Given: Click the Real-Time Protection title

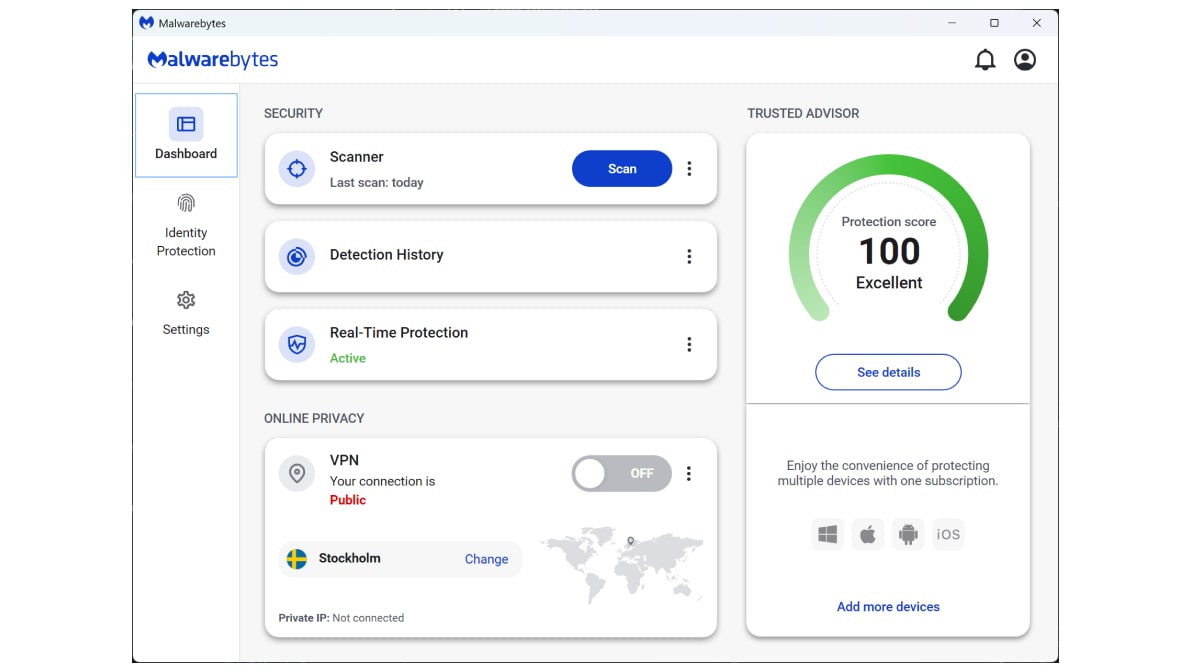Looking at the screenshot, I should 399,333.
